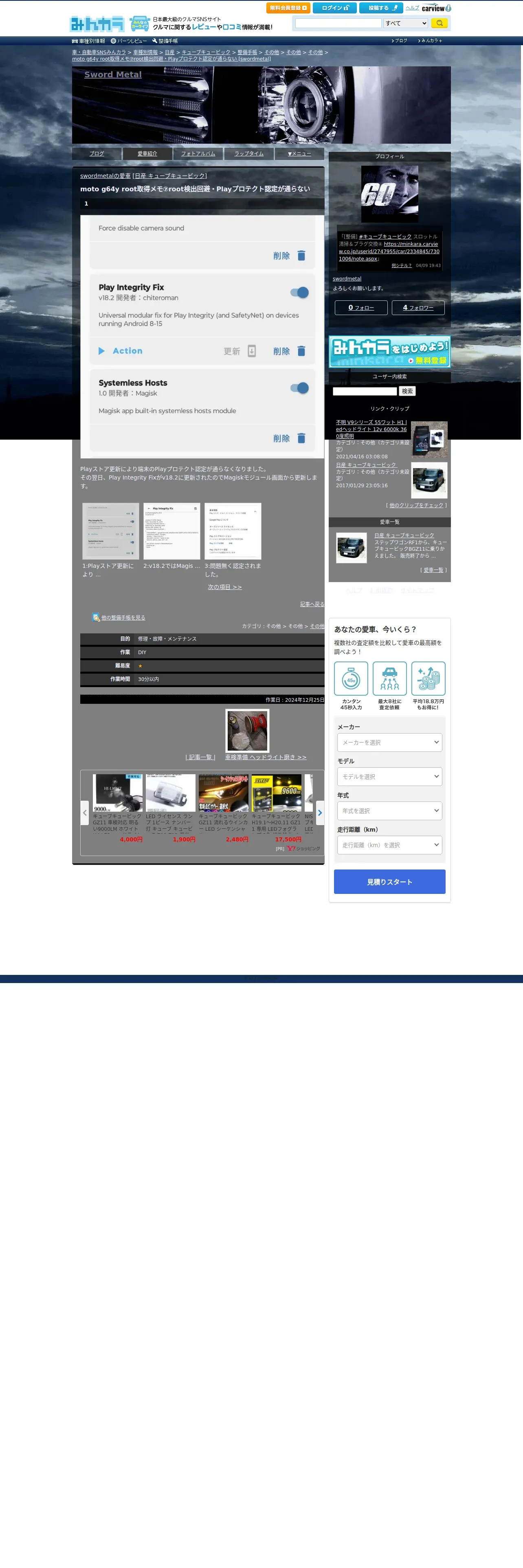Open the 車検準備 ヘッドライト磨き thumbnail

point(247,731)
